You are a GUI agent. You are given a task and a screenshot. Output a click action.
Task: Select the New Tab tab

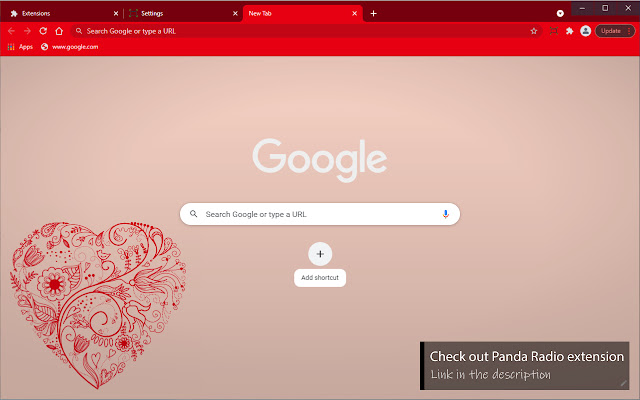300,13
